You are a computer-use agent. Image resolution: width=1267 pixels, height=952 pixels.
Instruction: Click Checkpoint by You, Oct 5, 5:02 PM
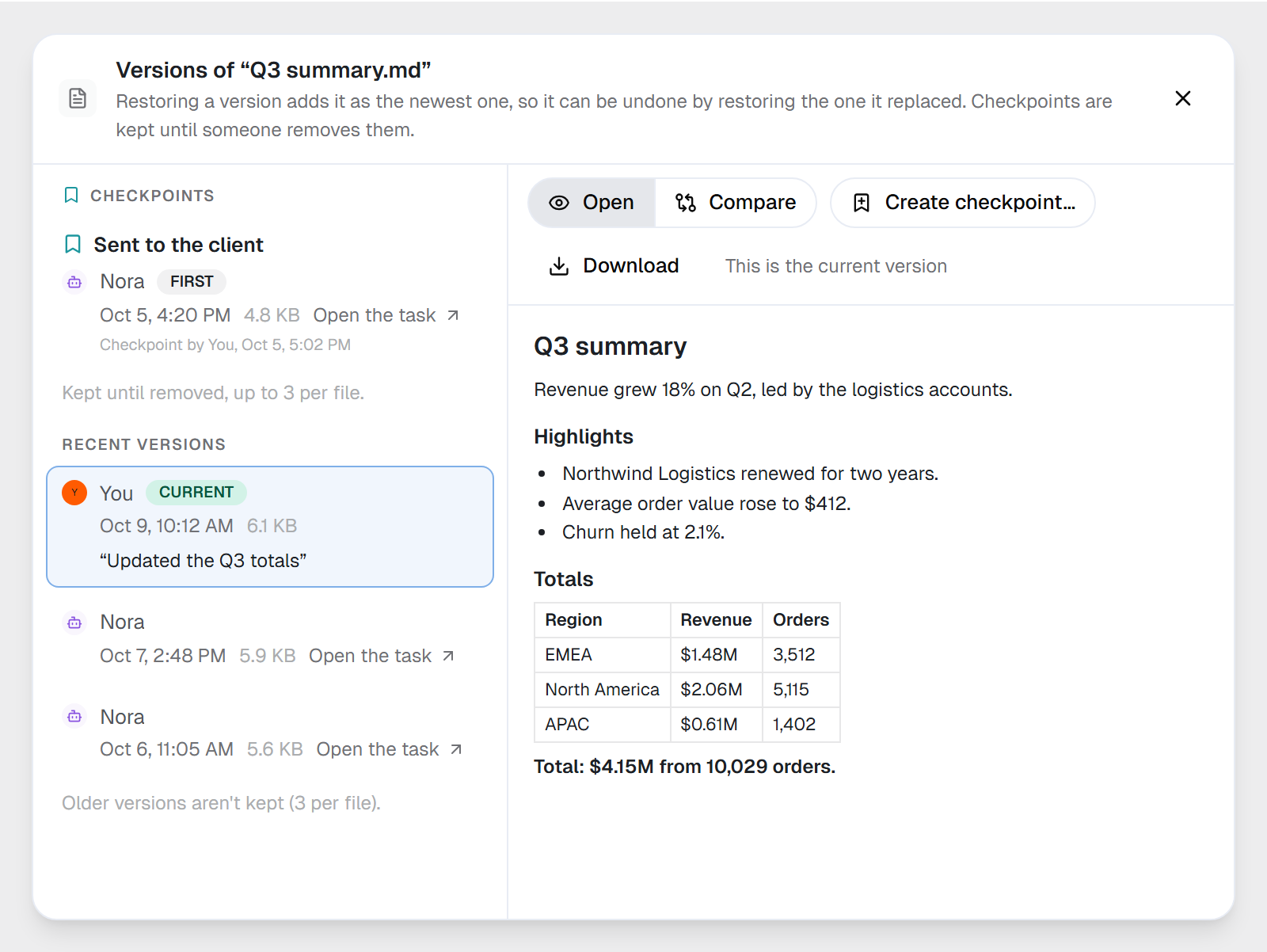tap(225, 345)
